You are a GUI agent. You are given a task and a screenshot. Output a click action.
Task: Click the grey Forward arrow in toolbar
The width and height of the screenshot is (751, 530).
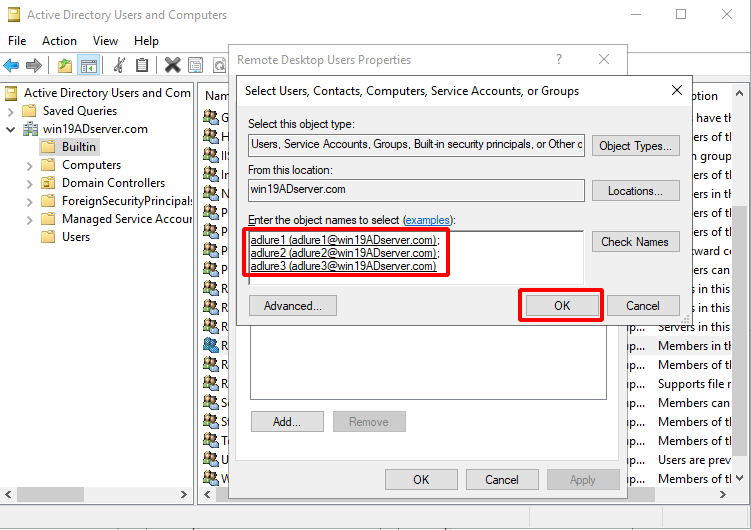click(34, 65)
